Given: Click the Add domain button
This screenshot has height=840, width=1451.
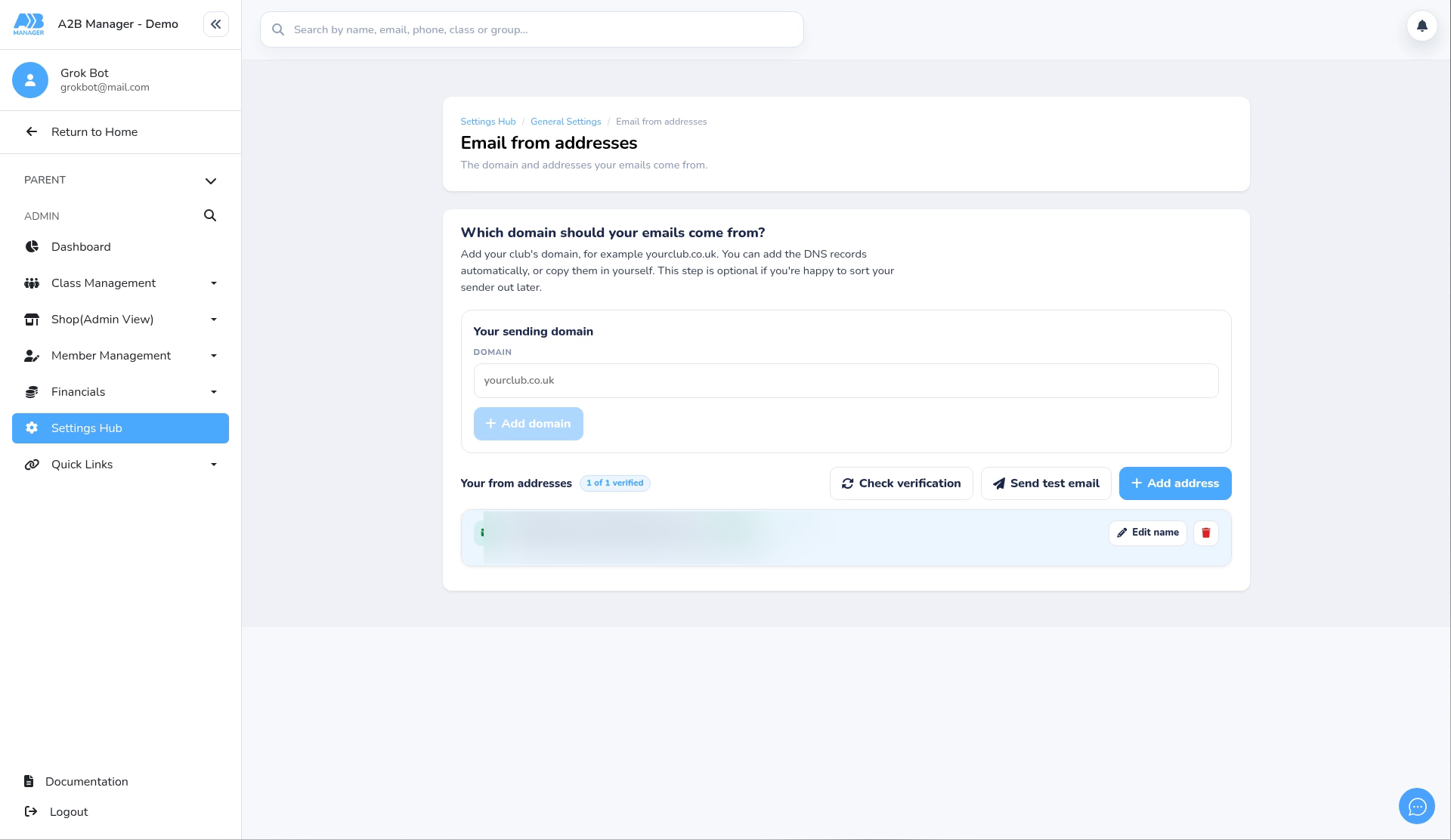Looking at the screenshot, I should (x=528, y=424).
